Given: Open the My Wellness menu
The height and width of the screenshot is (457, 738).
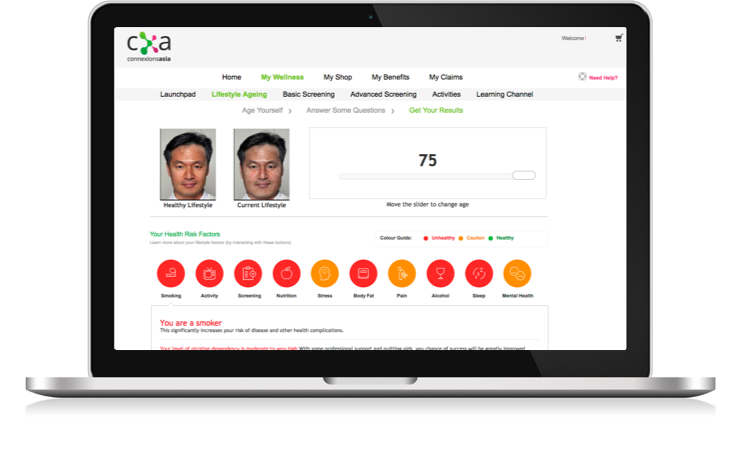Looking at the screenshot, I should click(281, 77).
